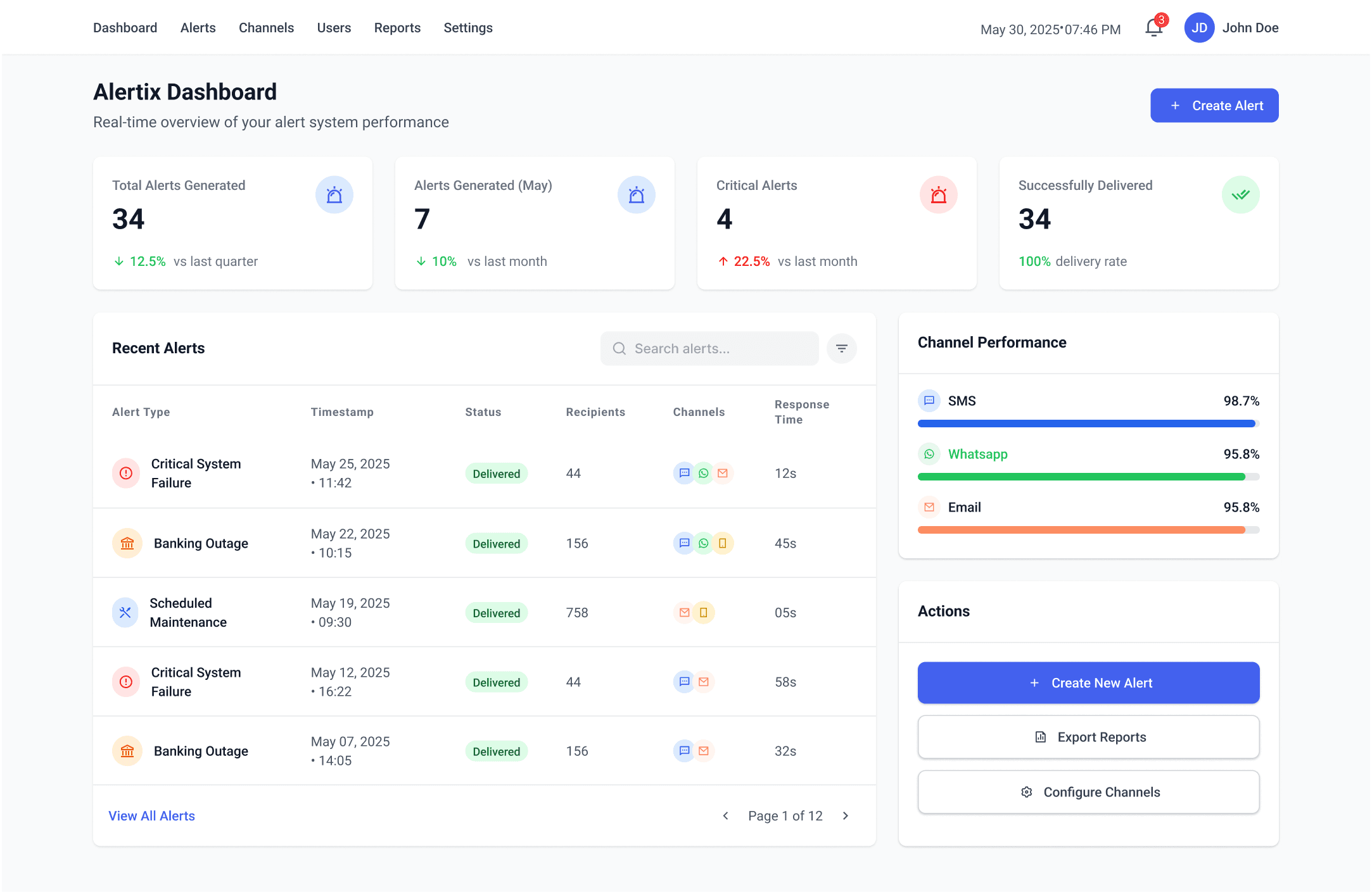This screenshot has width=1372, height=892.
Task: Click the Export Reports button
Action: [x=1089, y=738]
